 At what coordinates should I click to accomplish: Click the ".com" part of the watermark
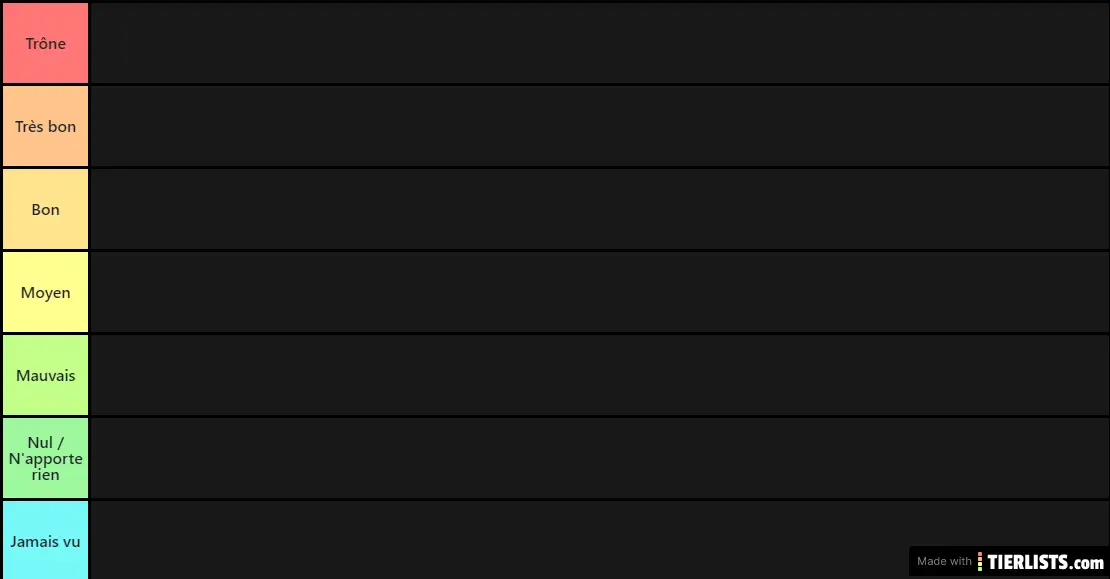tap(1090, 563)
